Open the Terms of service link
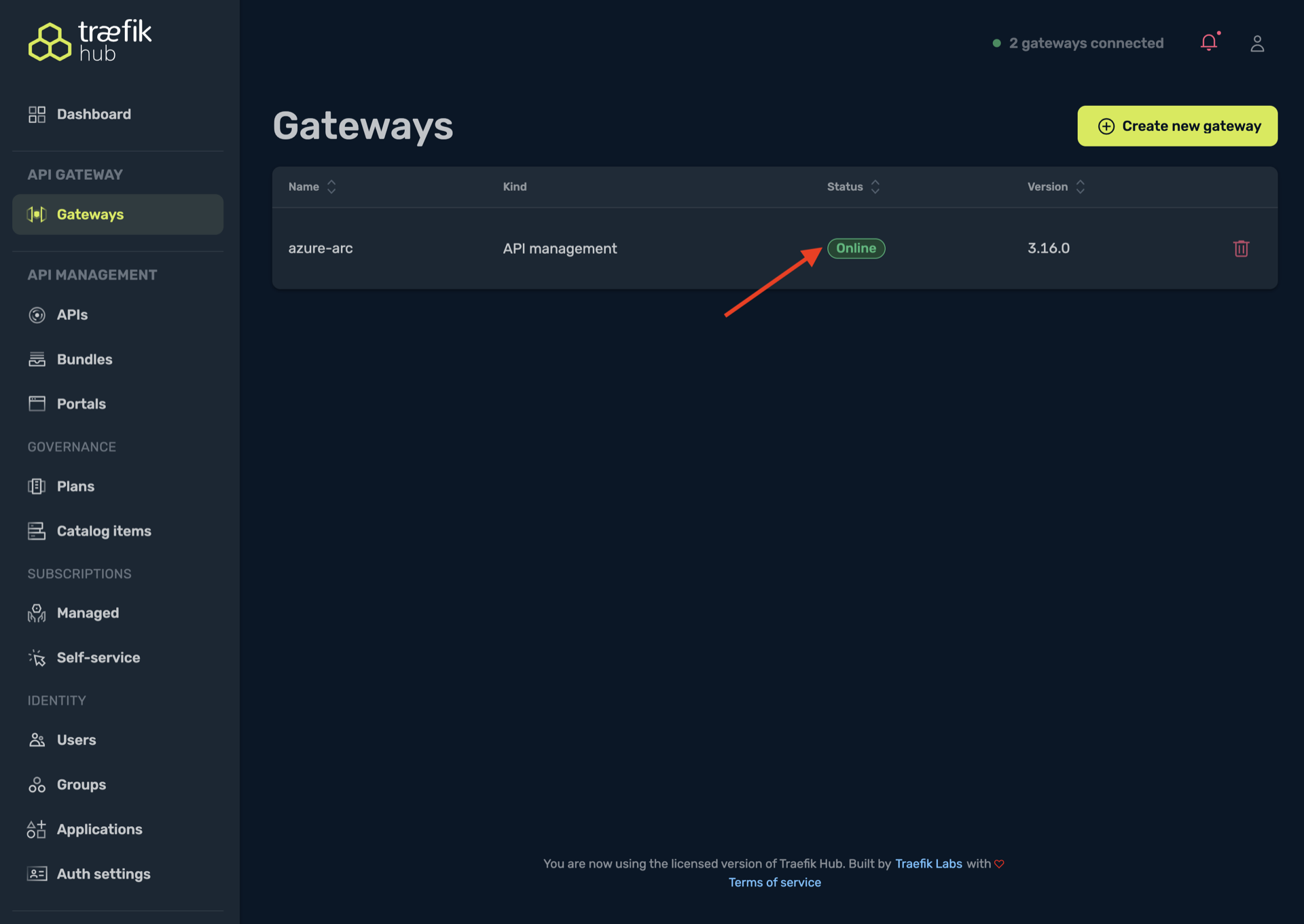 click(x=774, y=883)
